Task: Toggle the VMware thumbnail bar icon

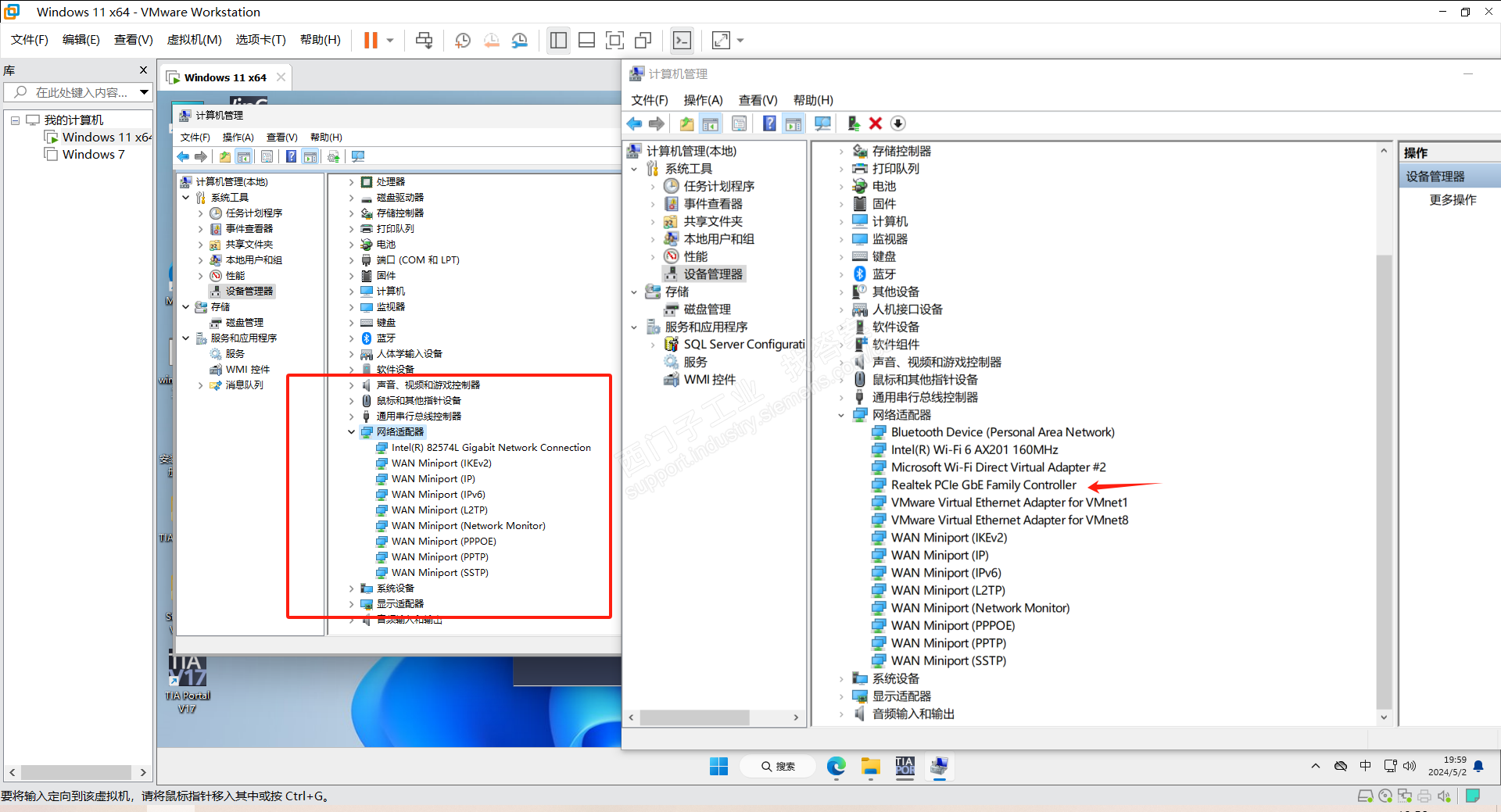Action: tap(586, 41)
